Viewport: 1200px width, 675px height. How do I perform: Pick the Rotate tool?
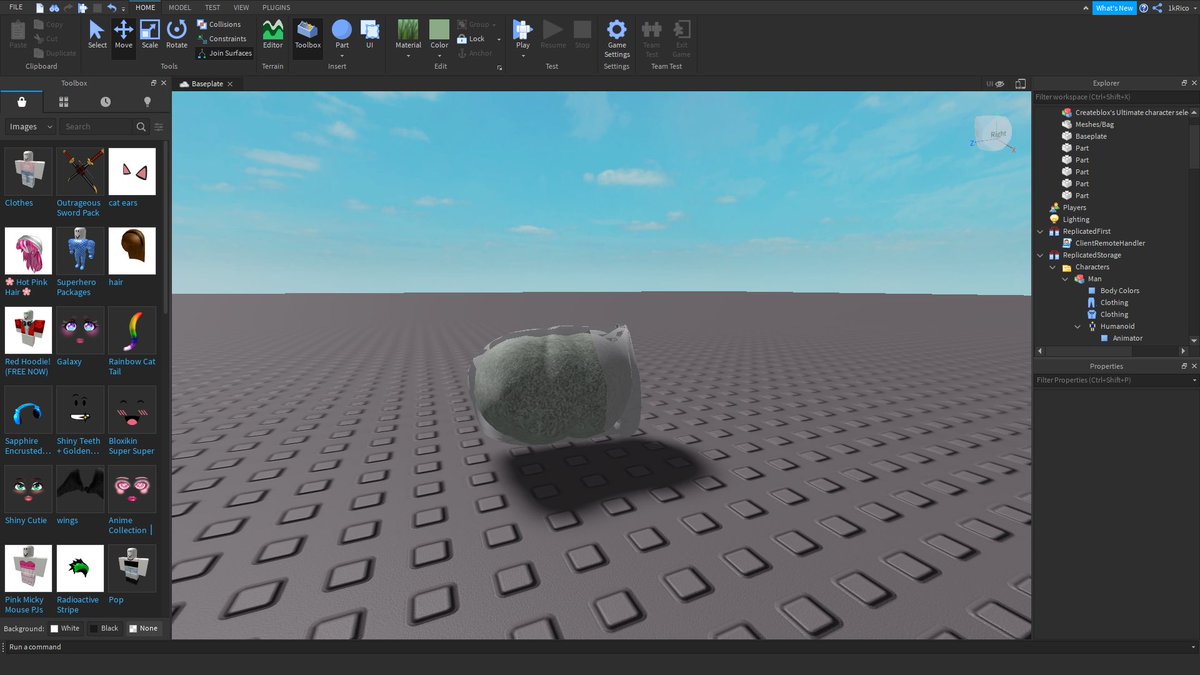click(176, 35)
